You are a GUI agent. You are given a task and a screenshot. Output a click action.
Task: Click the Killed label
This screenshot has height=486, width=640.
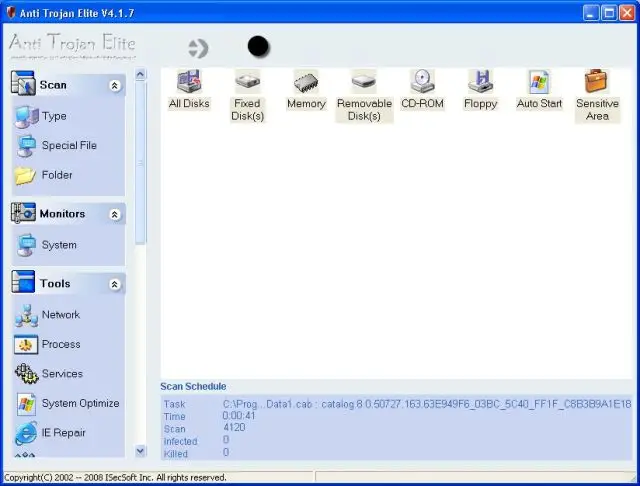176,454
